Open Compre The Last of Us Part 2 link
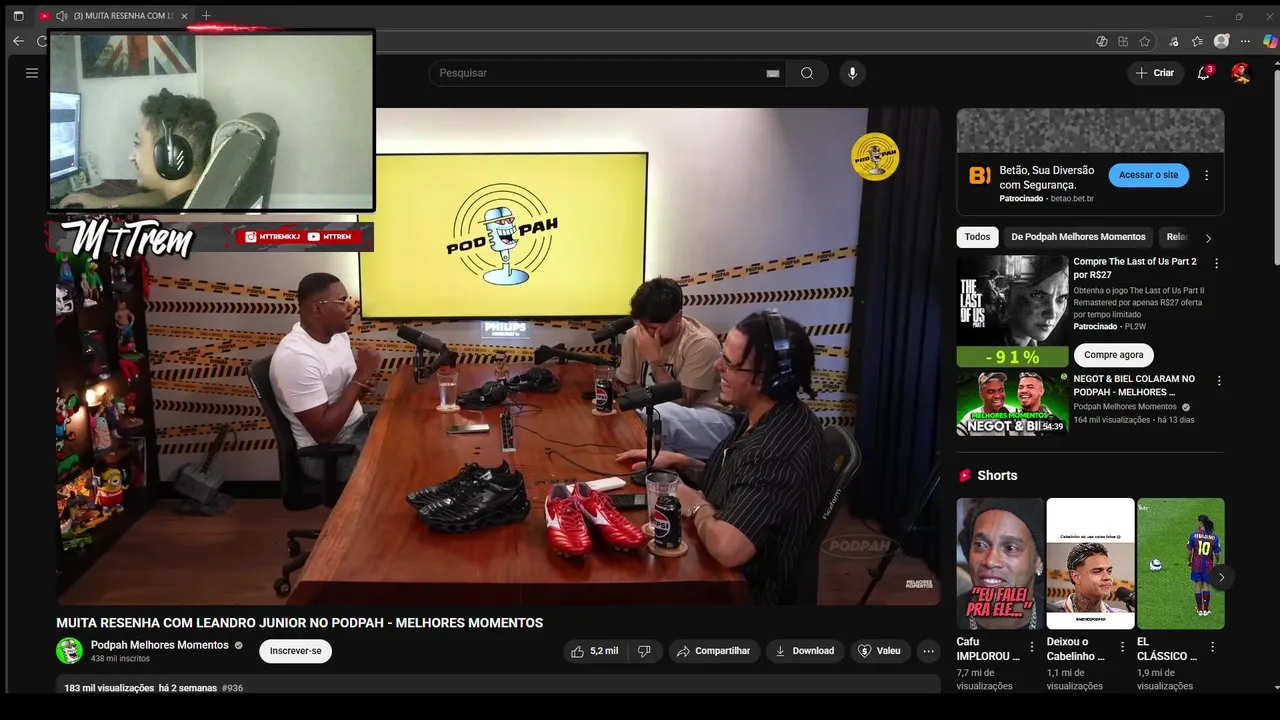1280x720 pixels. coord(1135,268)
